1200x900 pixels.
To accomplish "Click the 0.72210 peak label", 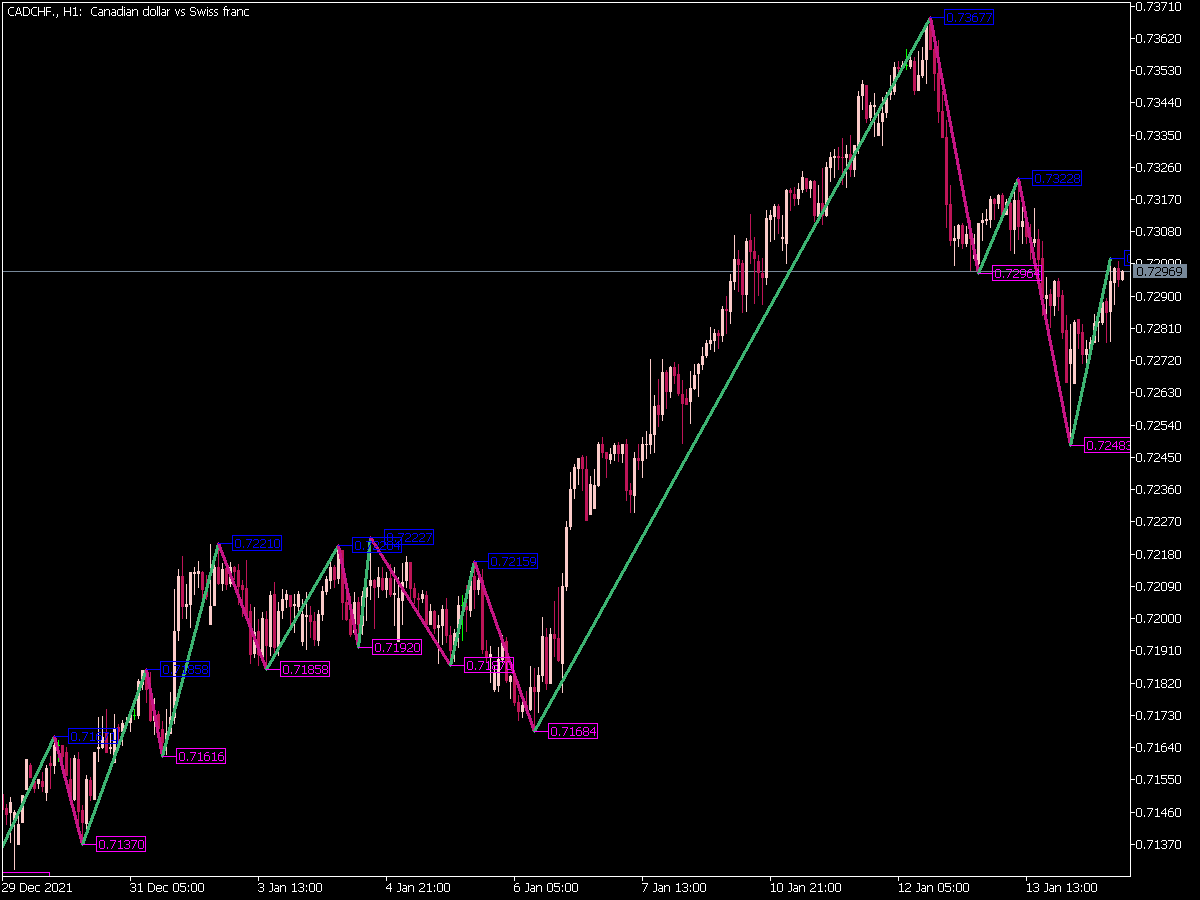I will pos(257,543).
